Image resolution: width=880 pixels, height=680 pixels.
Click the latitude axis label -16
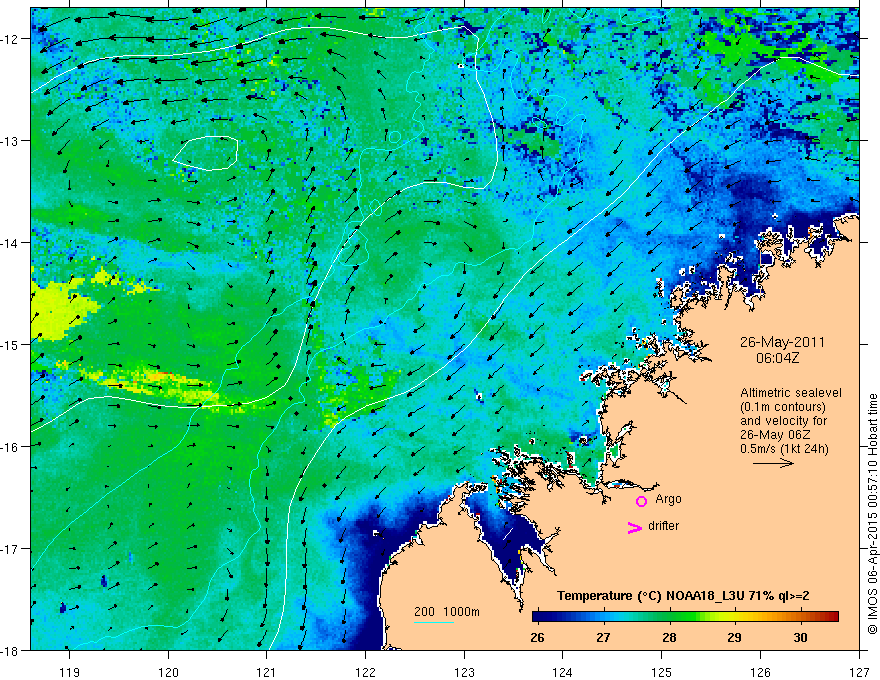pyautogui.click(x=10, y=447)
